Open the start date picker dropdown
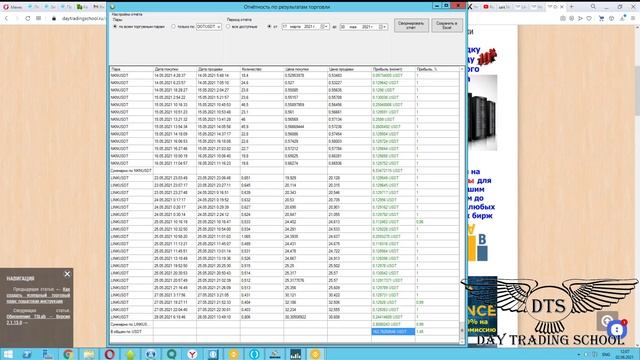The width and height of the screenshot is (640, 360). (325, 27)
